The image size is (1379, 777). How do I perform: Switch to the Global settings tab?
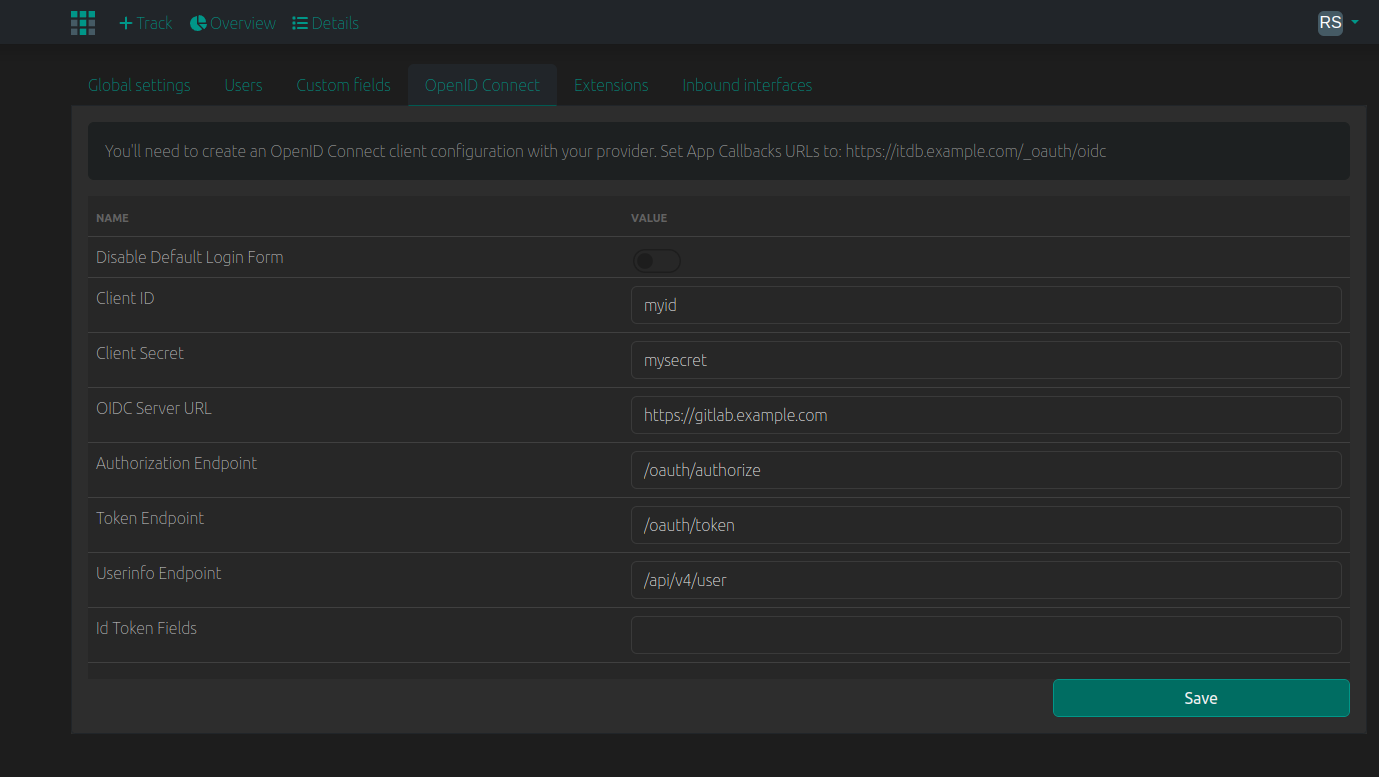click(139, 85)
